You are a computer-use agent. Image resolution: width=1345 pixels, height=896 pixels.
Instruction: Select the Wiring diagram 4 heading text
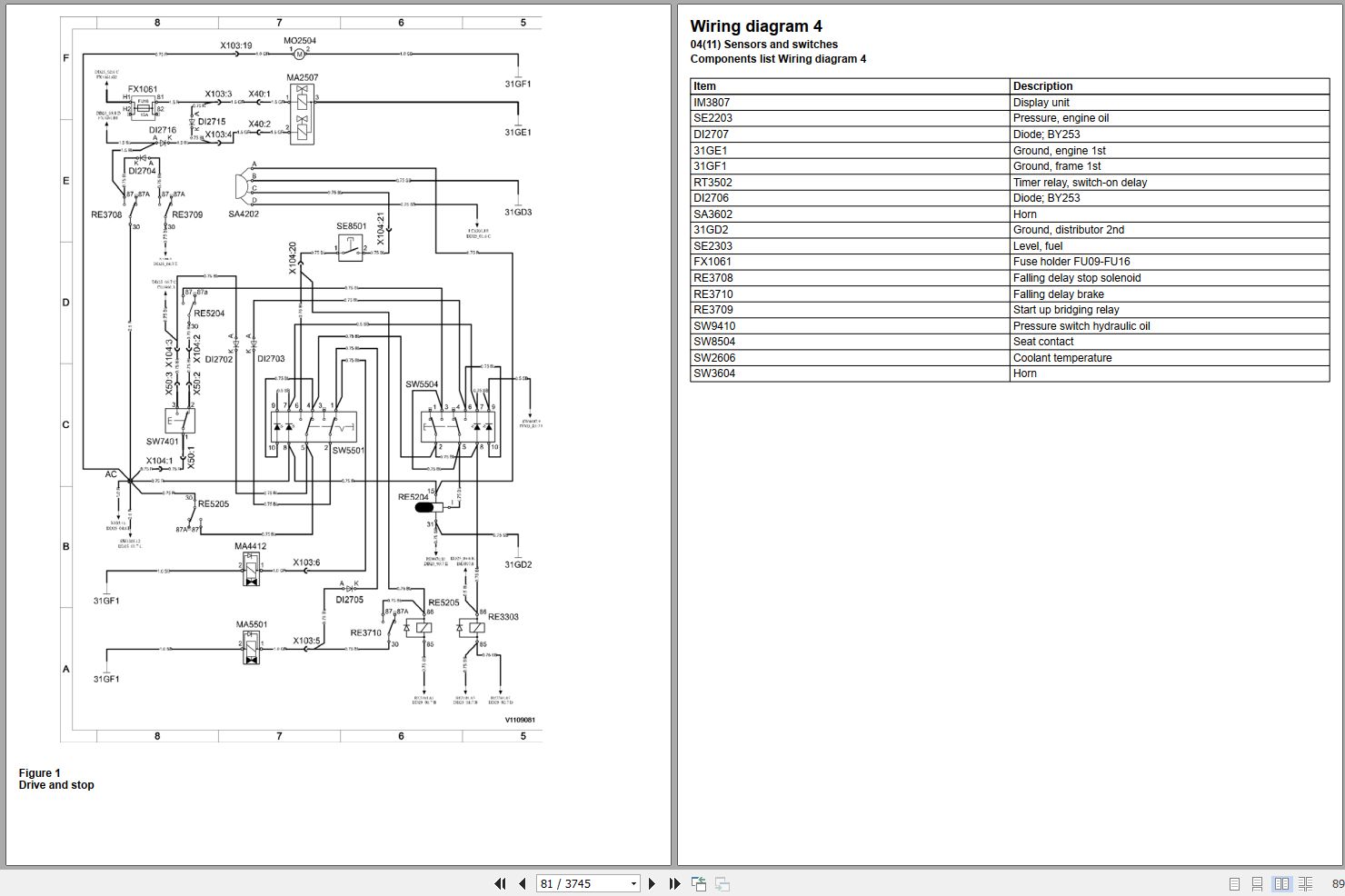click(x=755, y=26)
